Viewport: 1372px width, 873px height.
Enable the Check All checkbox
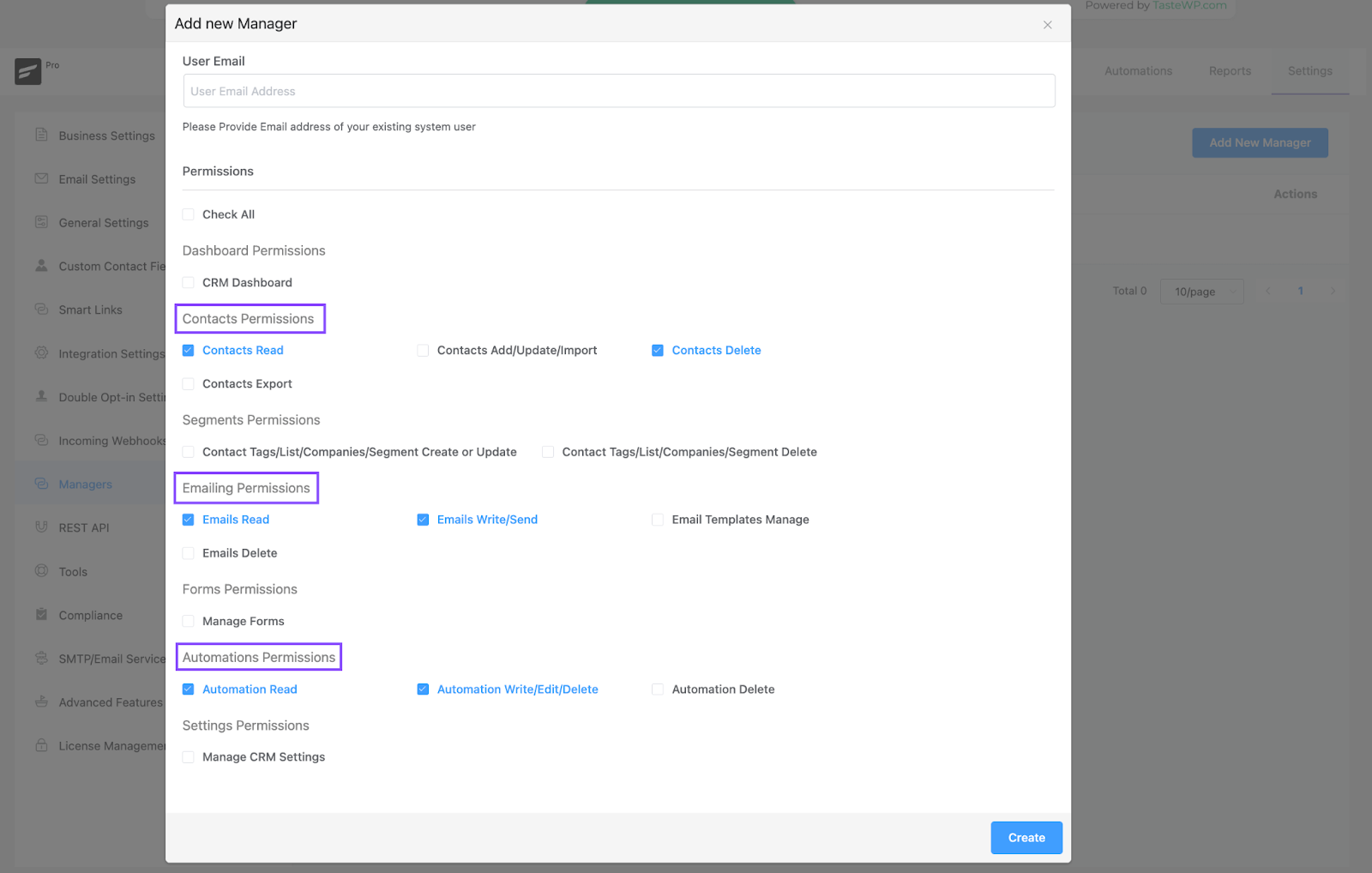point(189,214)
